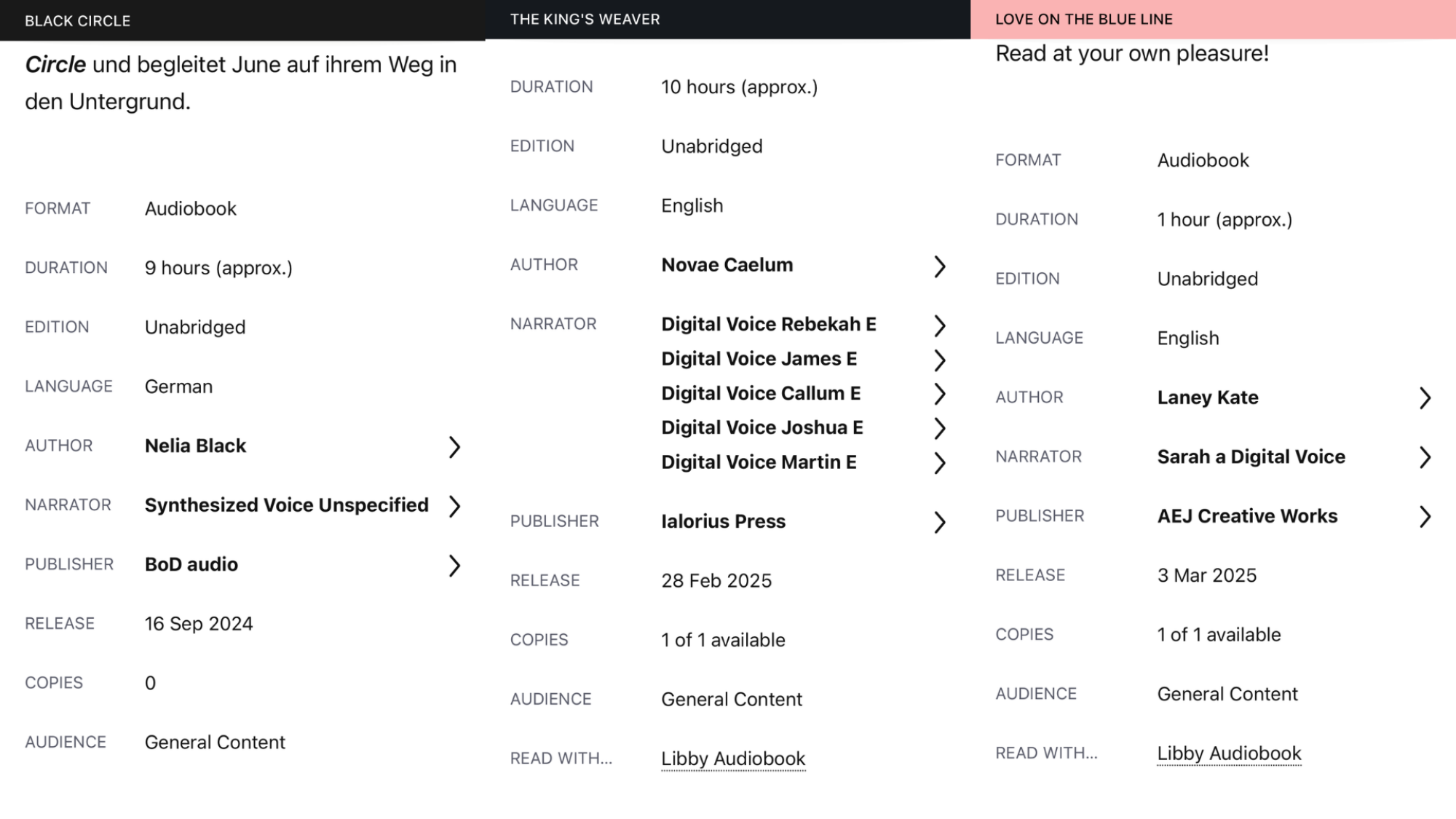
Task: Open author Nelia Black chevron
Action: coord(454,447)
